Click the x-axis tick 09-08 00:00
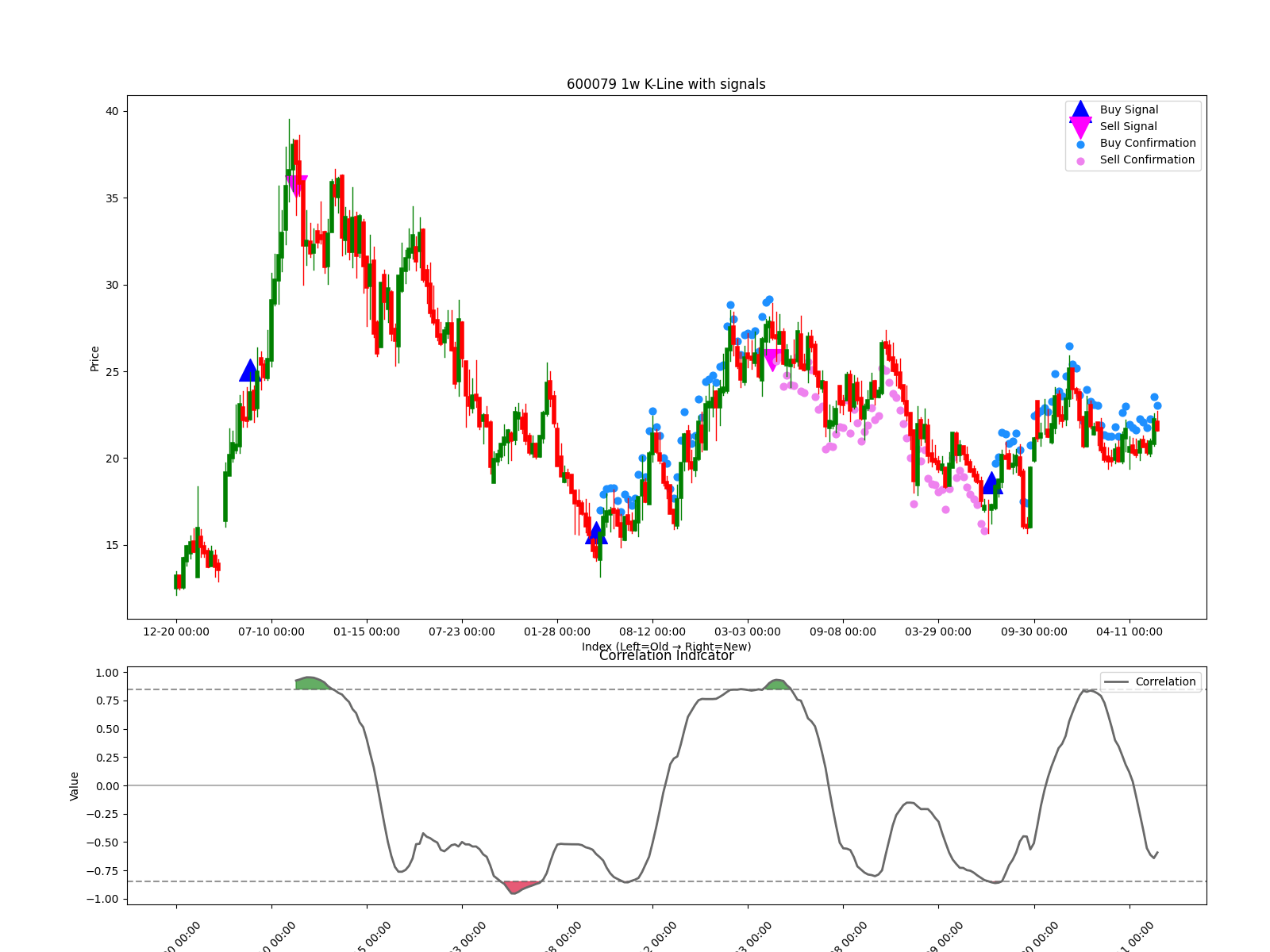The height and width of the screenshot is (952, 1270). pyautogui.click(x=843, y=632)
